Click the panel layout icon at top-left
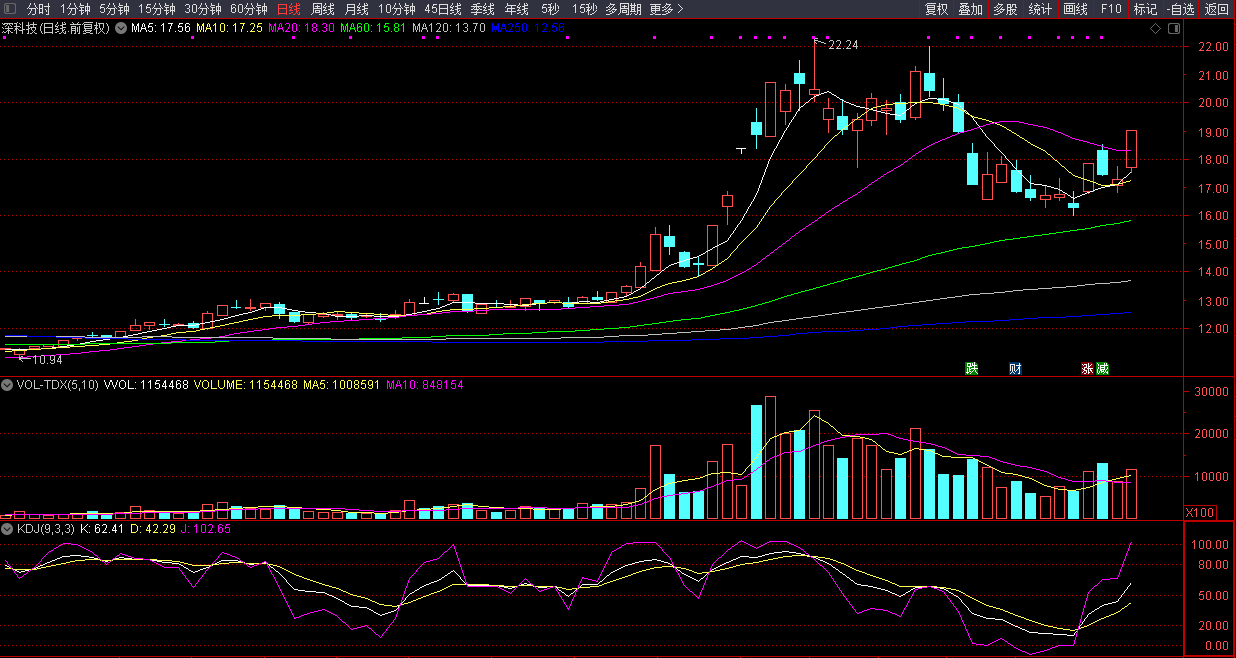This screenshot has height=658, width=1236. coord(9,9)
